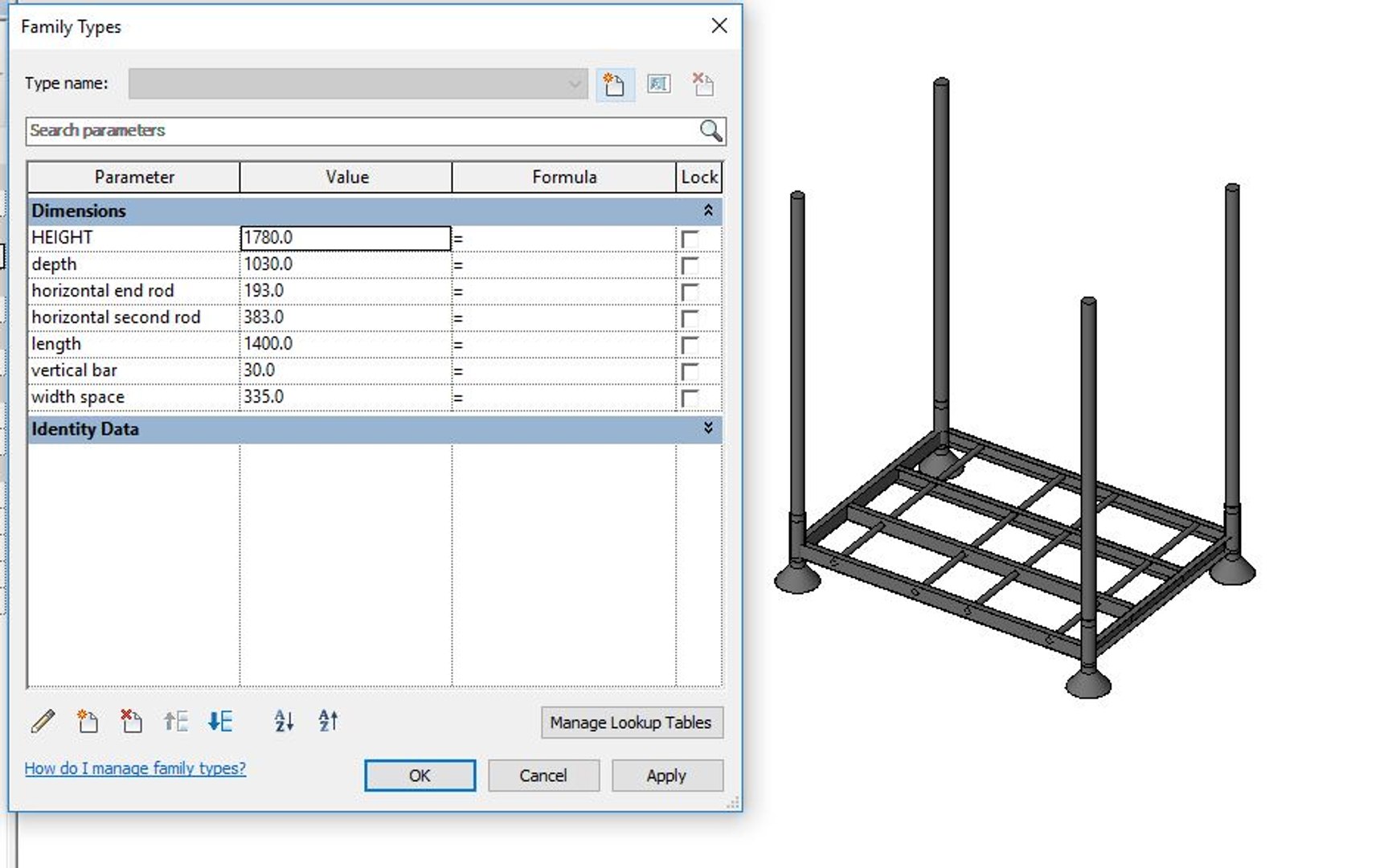Viewport: 1384px width, 868px height.
Task: Lock the horizontal end rod parameter
Action: click(x=690, y=292)
